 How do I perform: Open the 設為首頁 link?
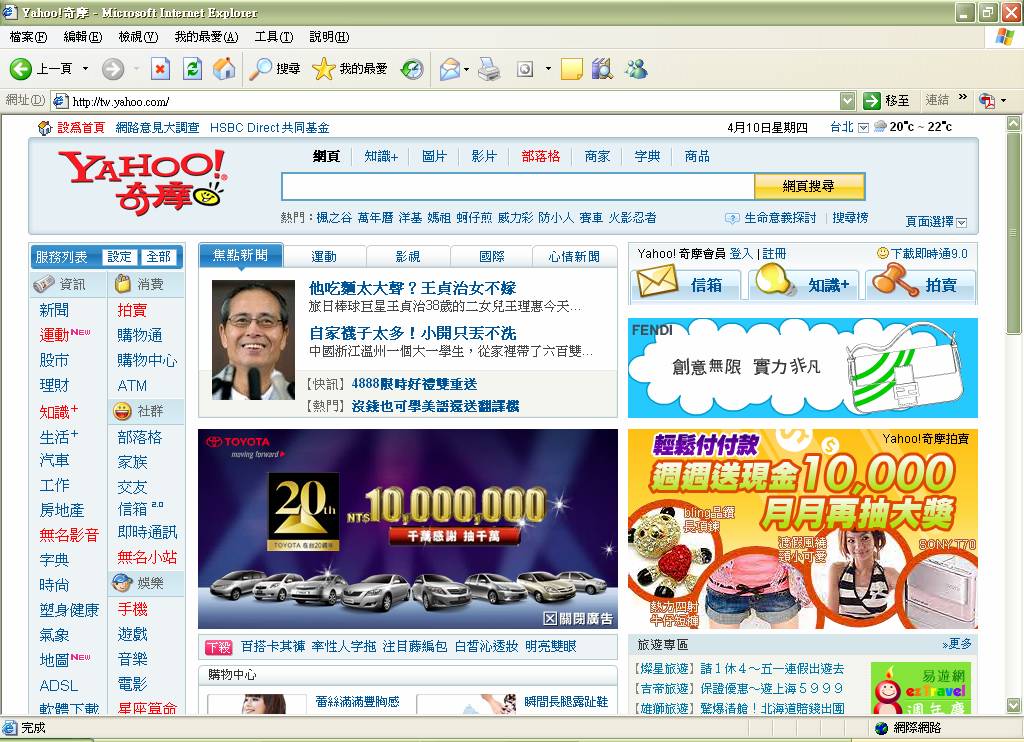[80, 127]
